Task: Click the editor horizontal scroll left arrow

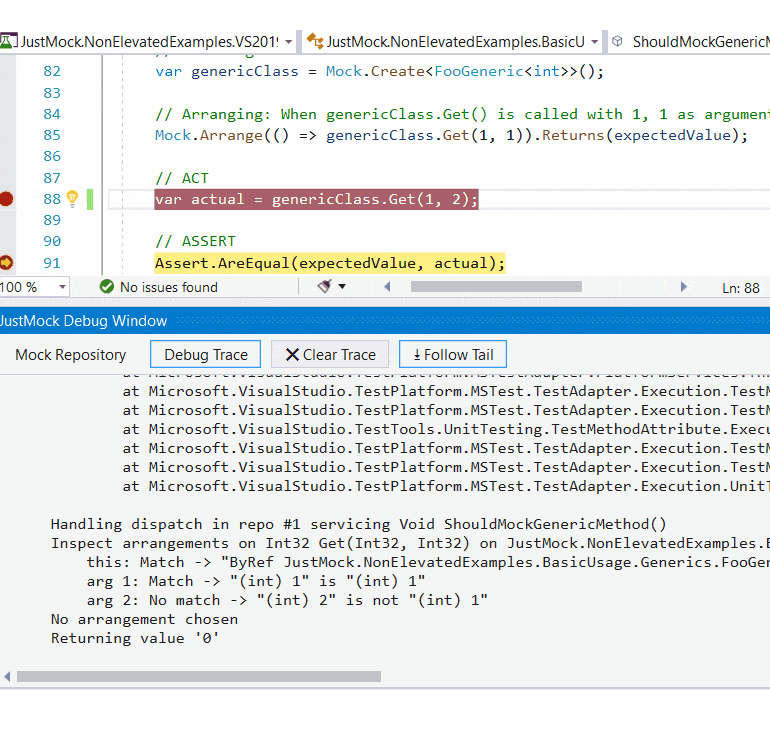Action: tap(387, 287)
